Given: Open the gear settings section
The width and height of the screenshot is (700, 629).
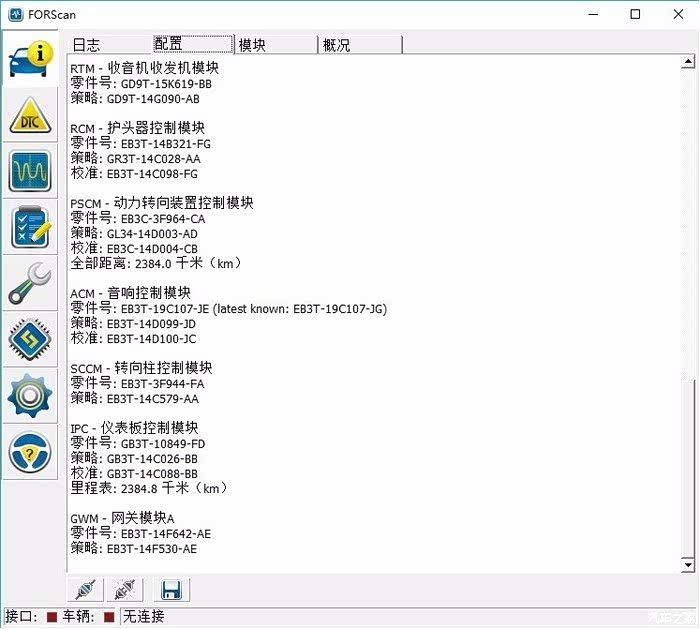Looking at the screenshot, I should [30, 396].
